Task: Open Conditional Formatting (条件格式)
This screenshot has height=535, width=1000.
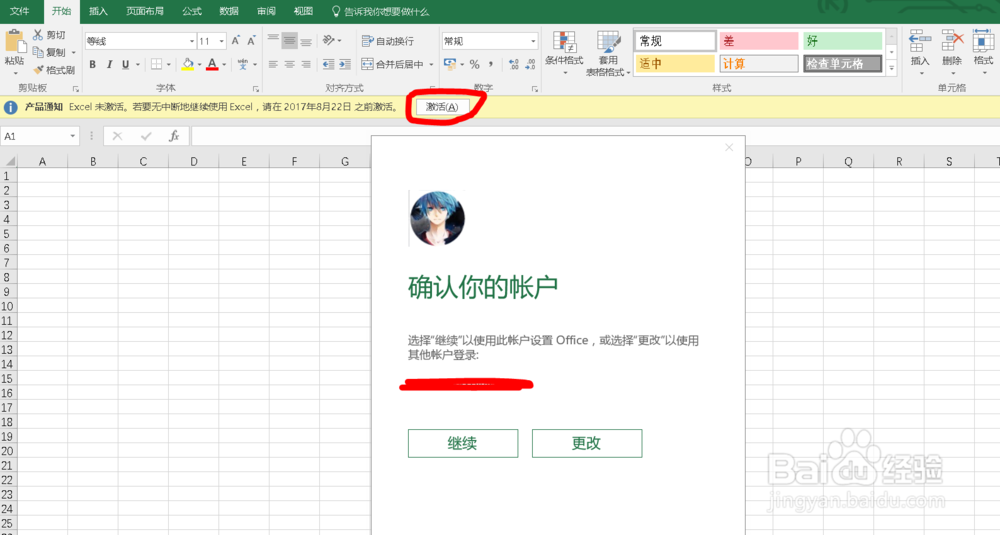Action: pyautogui.click(x=564, y=52)
